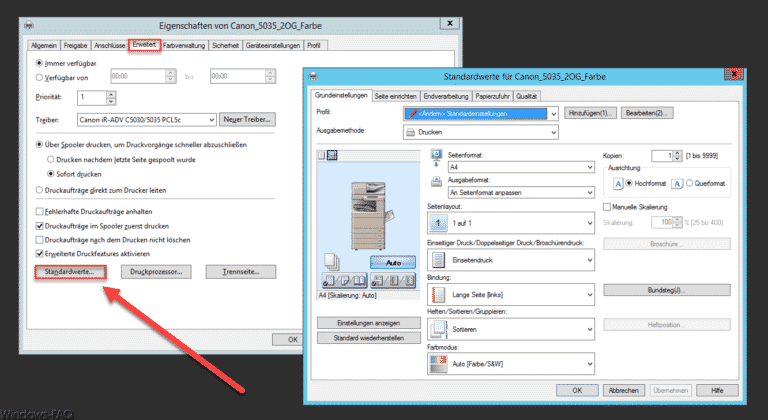Click the Canon printer device image
The width and height of the screenshot is (768, 420).
(x=372, y=216)
